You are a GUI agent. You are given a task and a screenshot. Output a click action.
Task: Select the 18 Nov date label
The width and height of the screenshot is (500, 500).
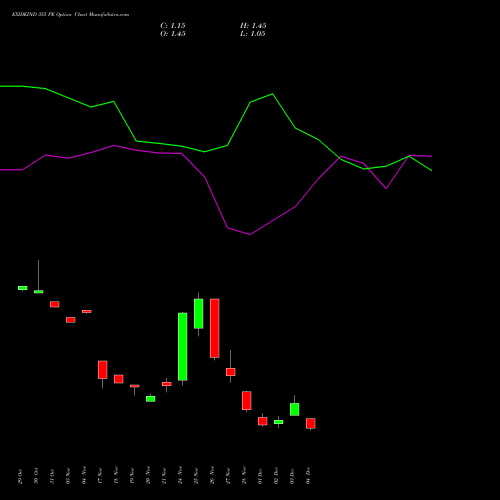(x=116, y=476)
